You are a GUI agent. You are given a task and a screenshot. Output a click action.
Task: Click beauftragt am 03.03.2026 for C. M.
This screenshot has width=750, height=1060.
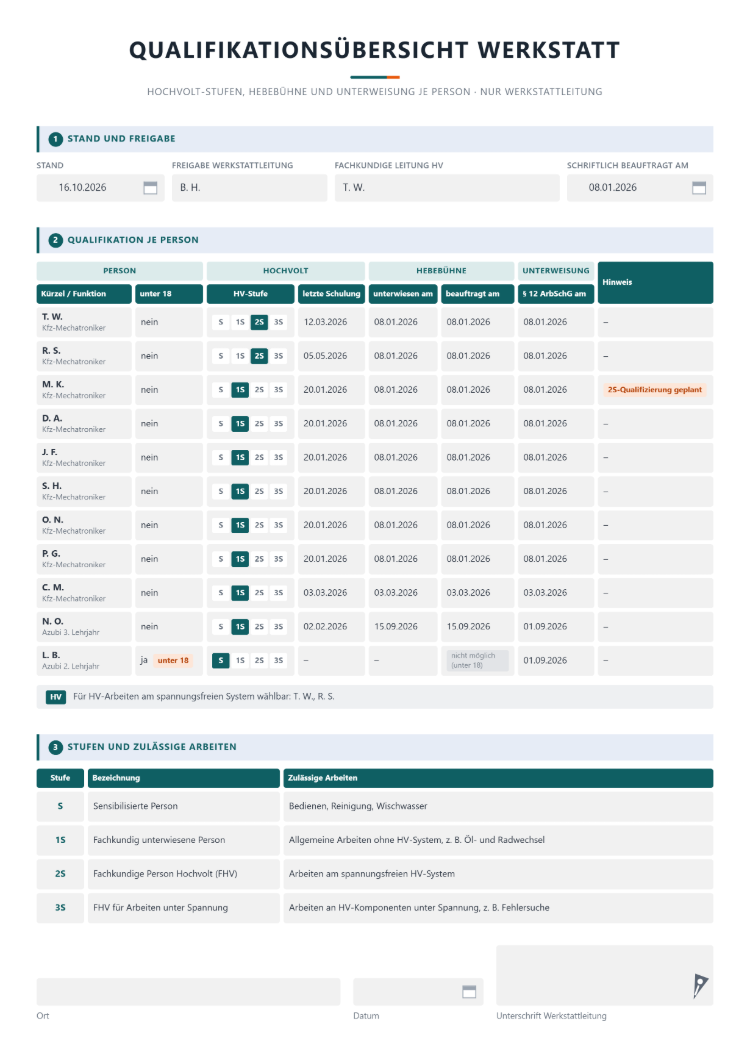pyautogui.click(x=477, y=593)
